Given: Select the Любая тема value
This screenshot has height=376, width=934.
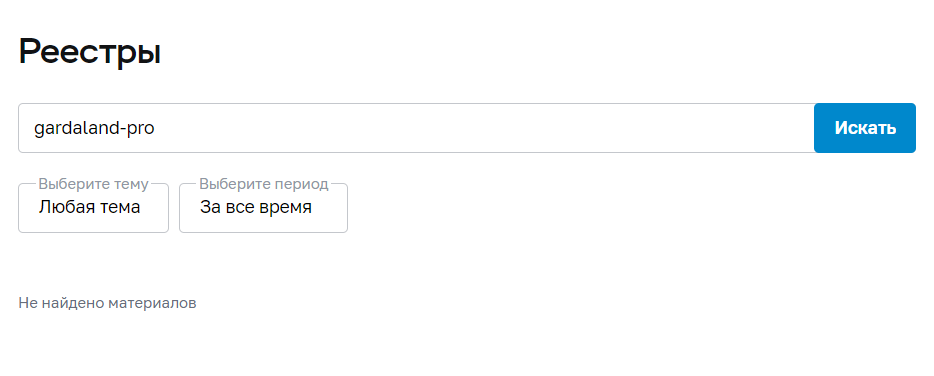Looking at the screenshot, I should click(89, 207).
